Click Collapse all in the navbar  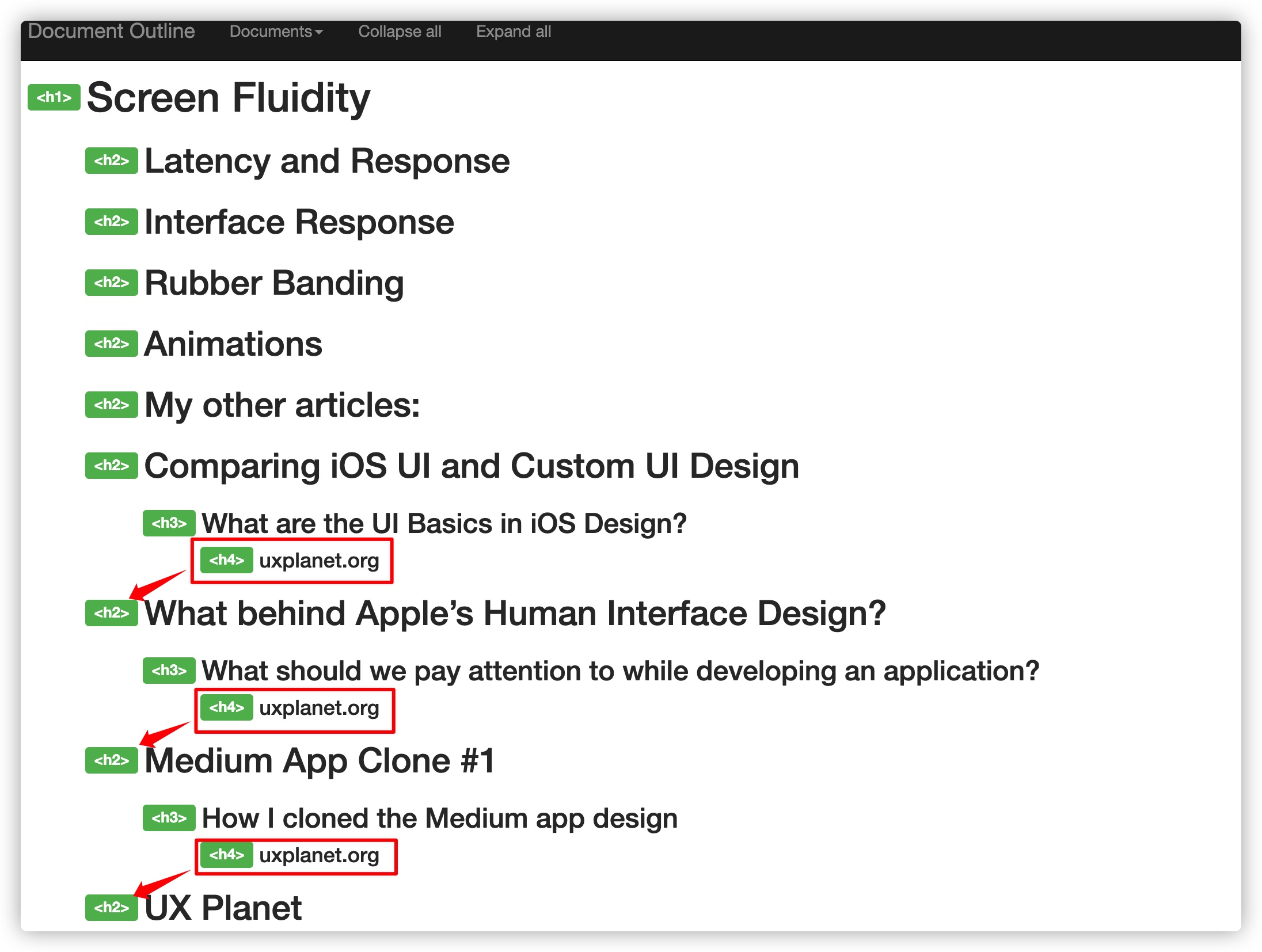(400, 31)
